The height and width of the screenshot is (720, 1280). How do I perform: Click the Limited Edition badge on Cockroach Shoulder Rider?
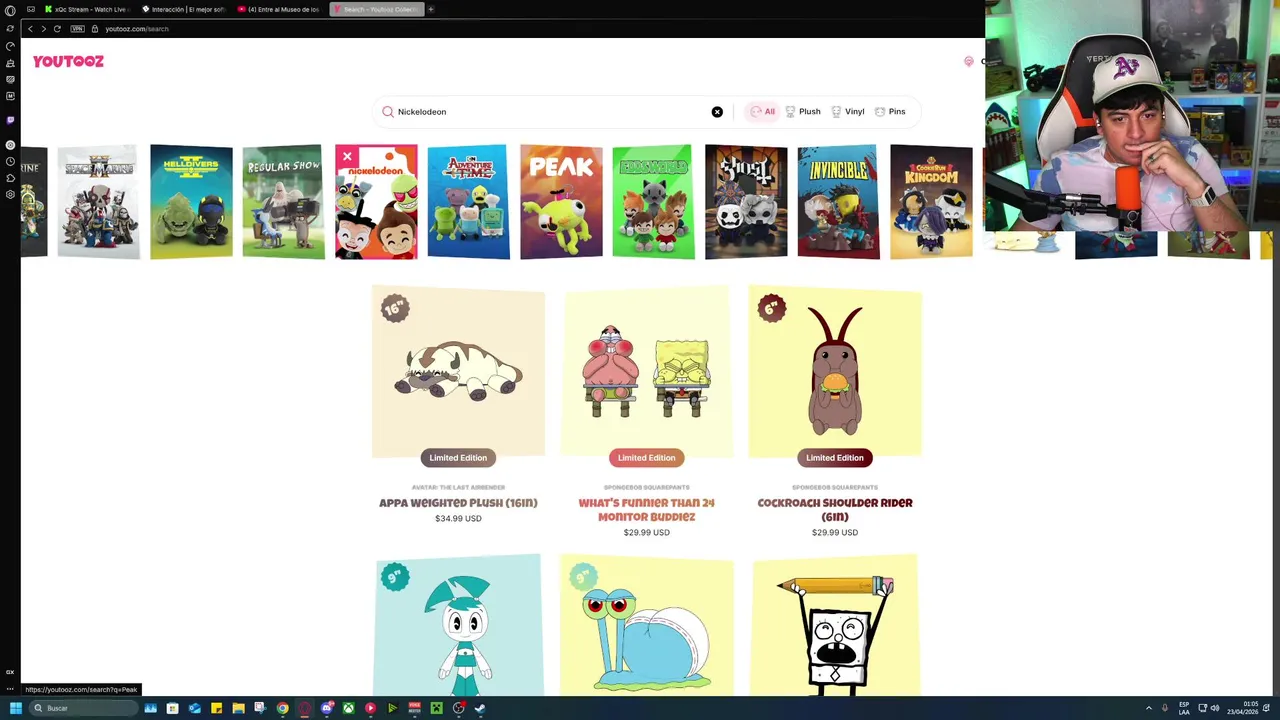coord(835,458)
